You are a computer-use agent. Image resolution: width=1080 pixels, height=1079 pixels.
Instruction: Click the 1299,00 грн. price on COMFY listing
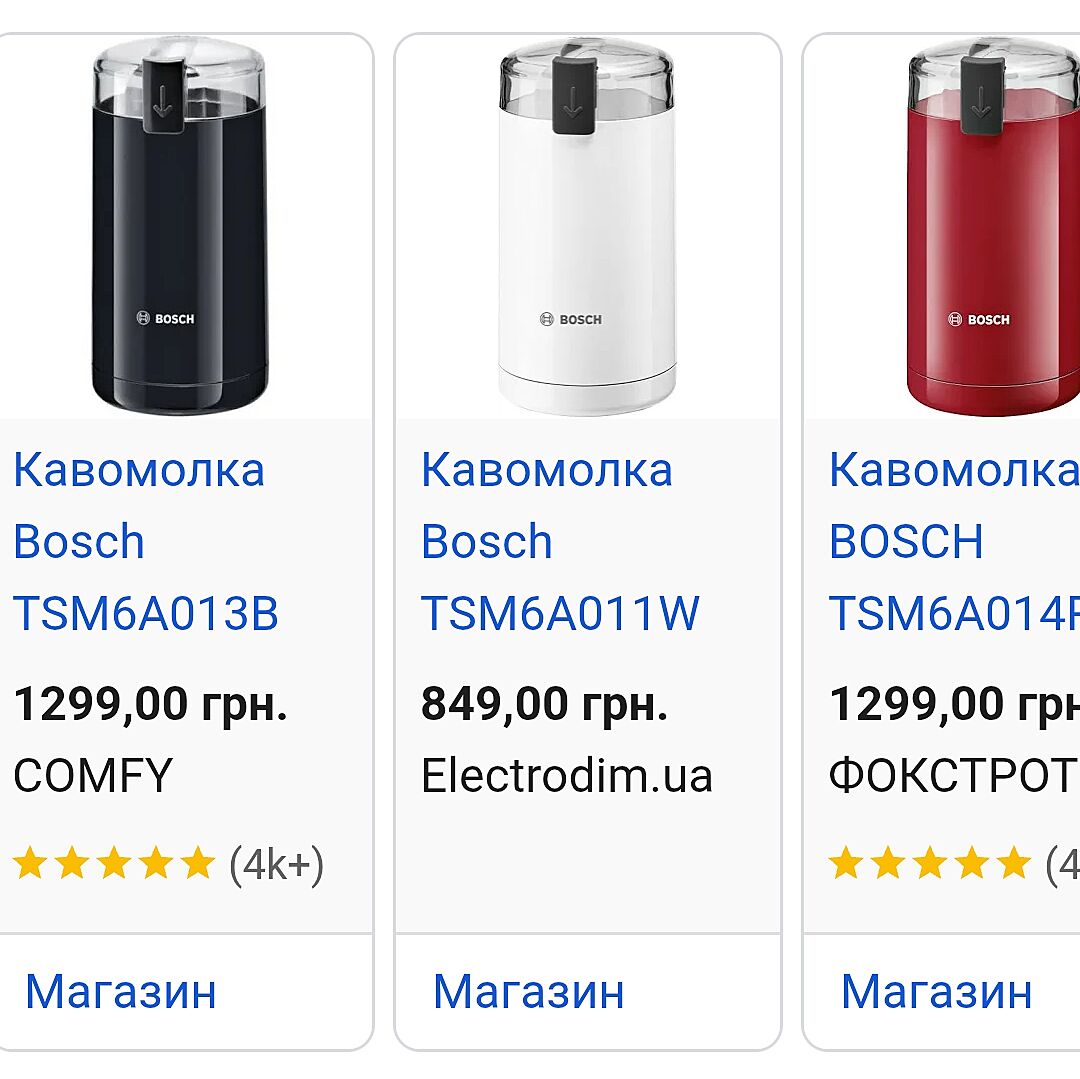pyautogui.click(x=150, y=704)
